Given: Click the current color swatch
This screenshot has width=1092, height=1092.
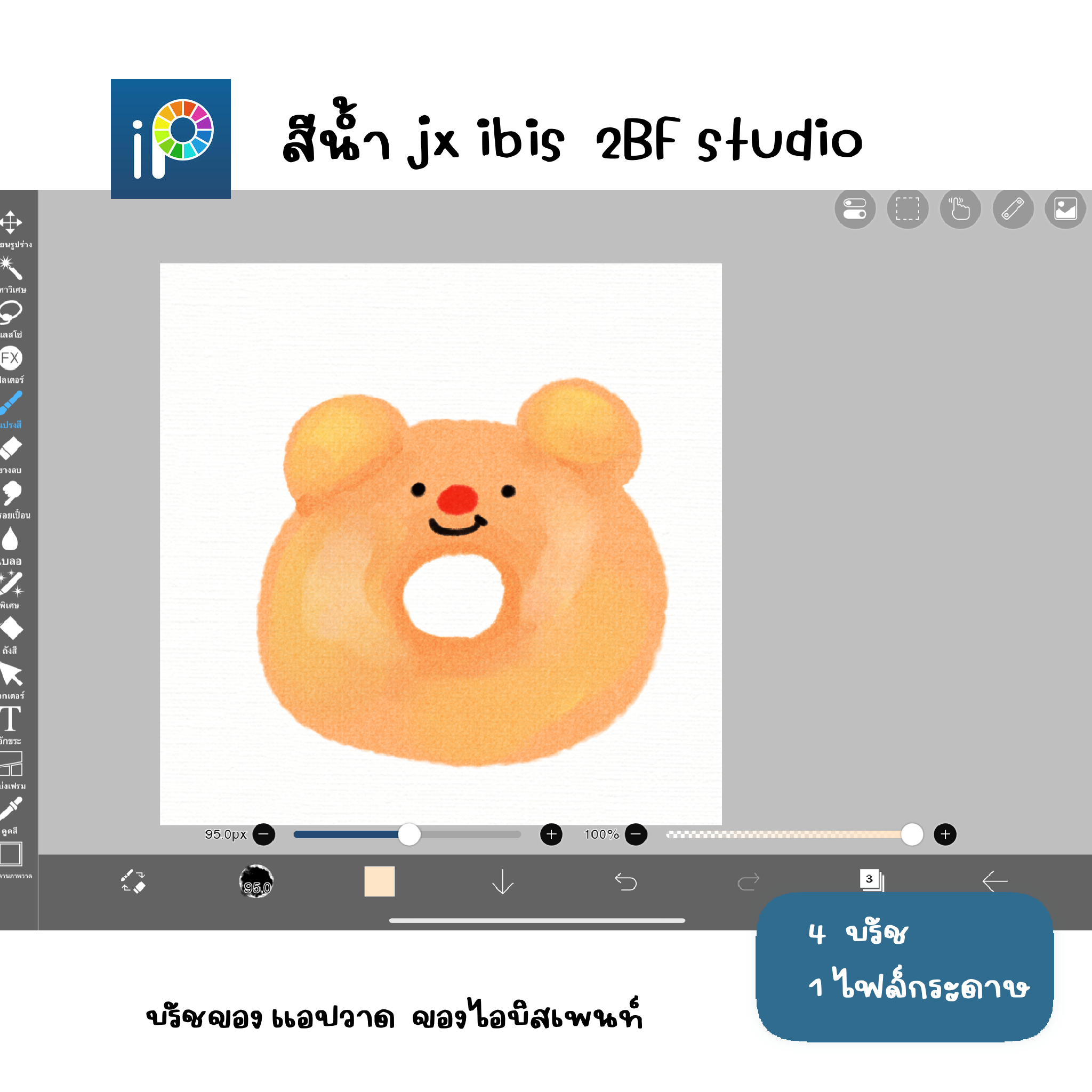Looking at the screenshot, I should point(379,881).
